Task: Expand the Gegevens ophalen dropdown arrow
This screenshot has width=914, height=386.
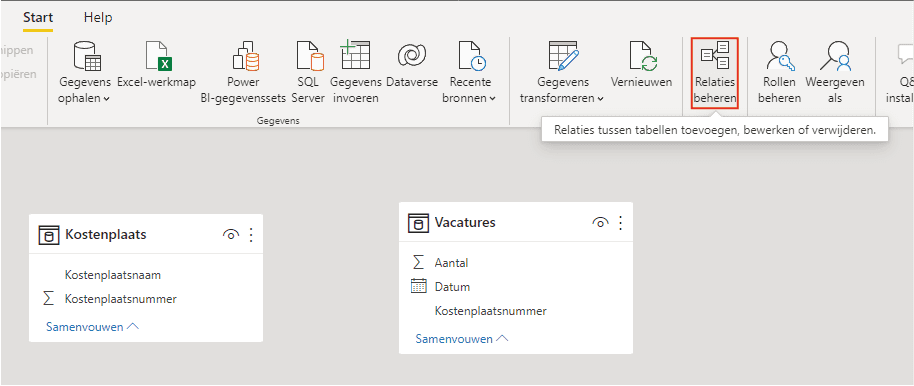Action: point(106,99)
